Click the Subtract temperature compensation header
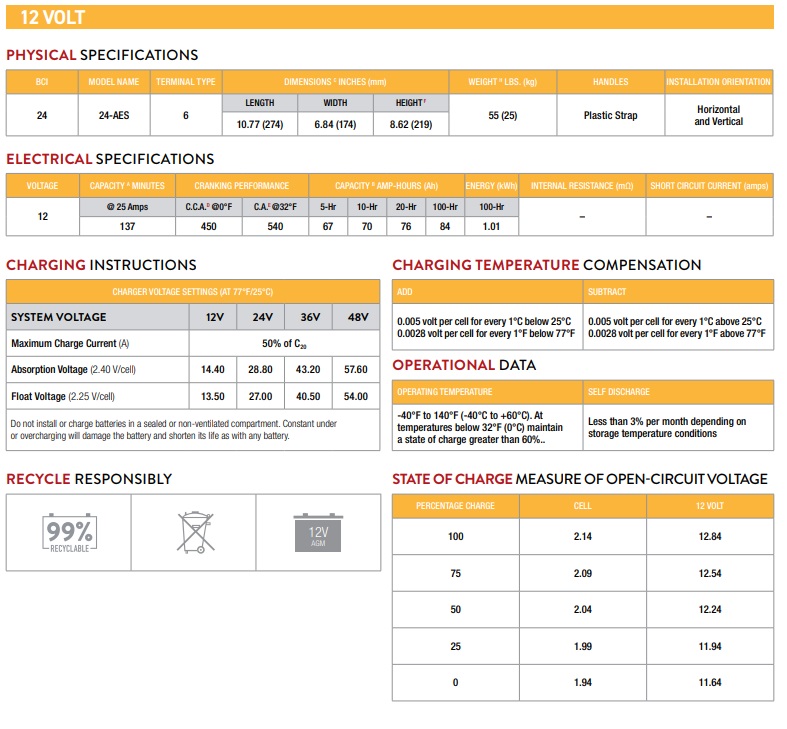787x729 pixels. click(x=608, y=292)
